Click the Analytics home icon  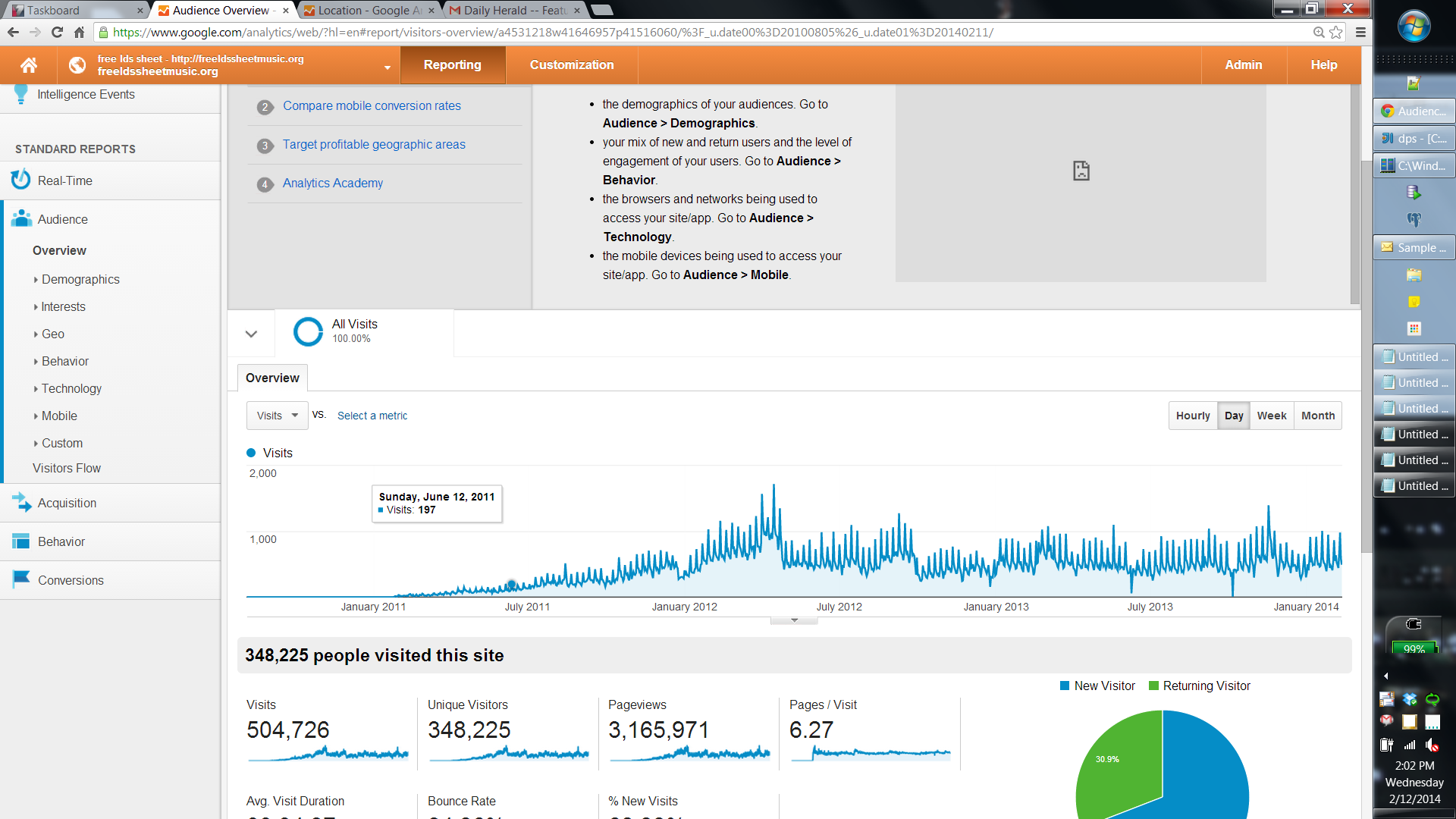pyautogui.click(x=29, y=65)
